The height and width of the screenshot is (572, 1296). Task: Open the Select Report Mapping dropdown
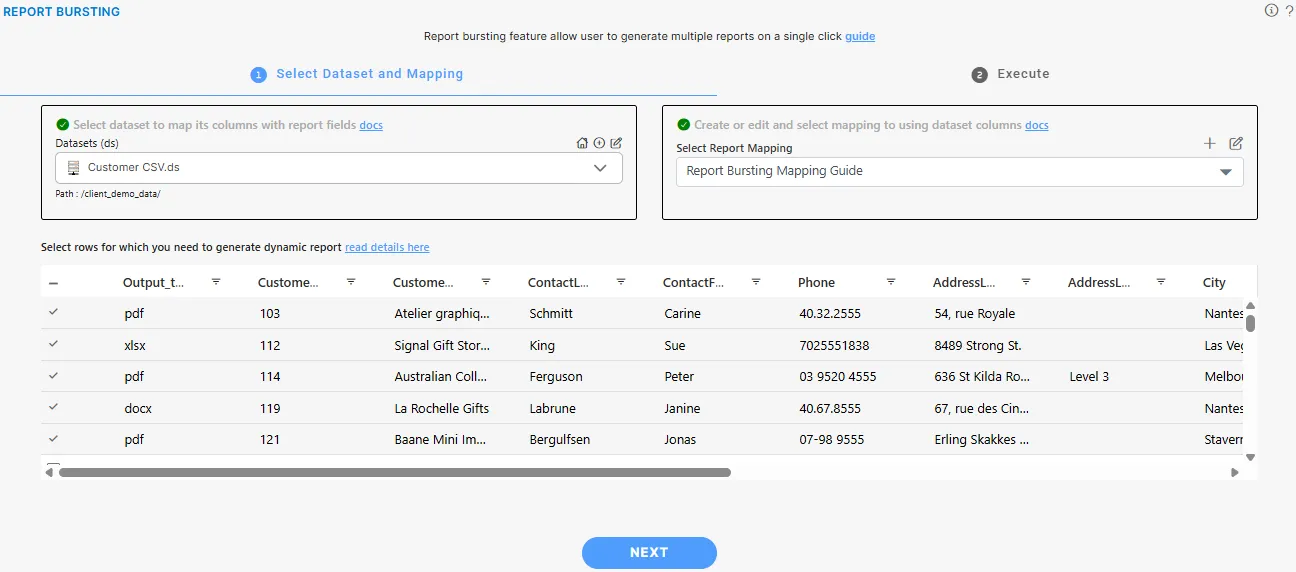(1225, 172)
